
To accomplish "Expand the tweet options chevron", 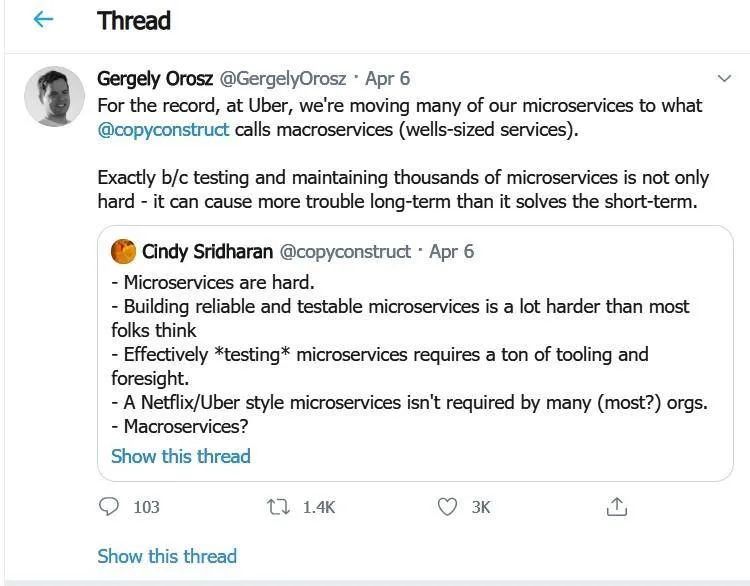I will pyautogui.click(x=724, y=78).
